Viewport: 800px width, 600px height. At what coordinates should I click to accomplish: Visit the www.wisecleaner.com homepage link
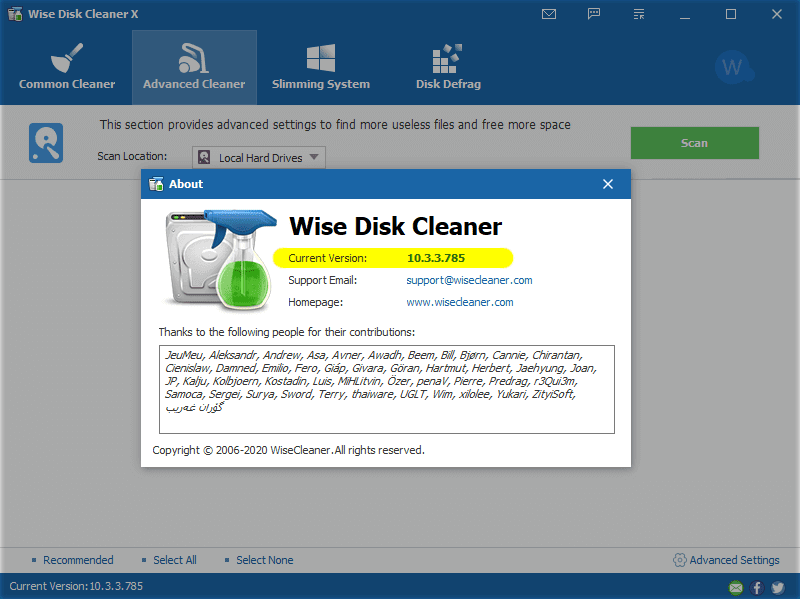[460, 302]
